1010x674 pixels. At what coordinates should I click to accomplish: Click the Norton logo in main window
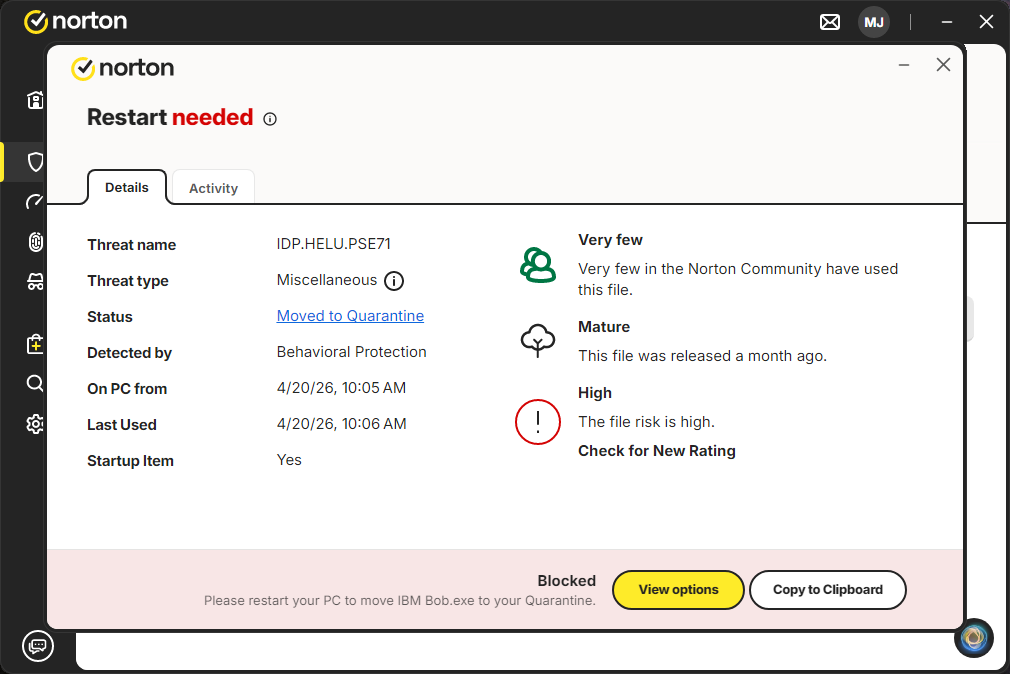(75, 21)
